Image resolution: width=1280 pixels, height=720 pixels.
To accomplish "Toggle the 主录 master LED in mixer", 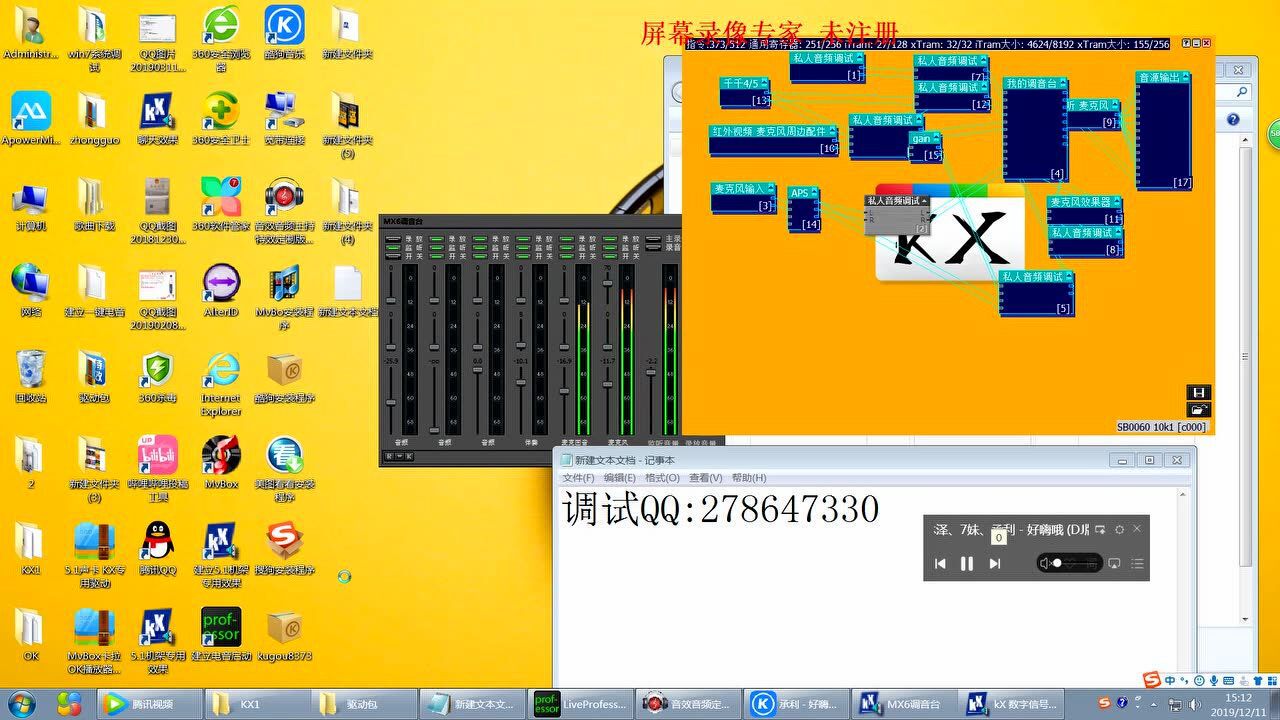I will click(653, 238).
